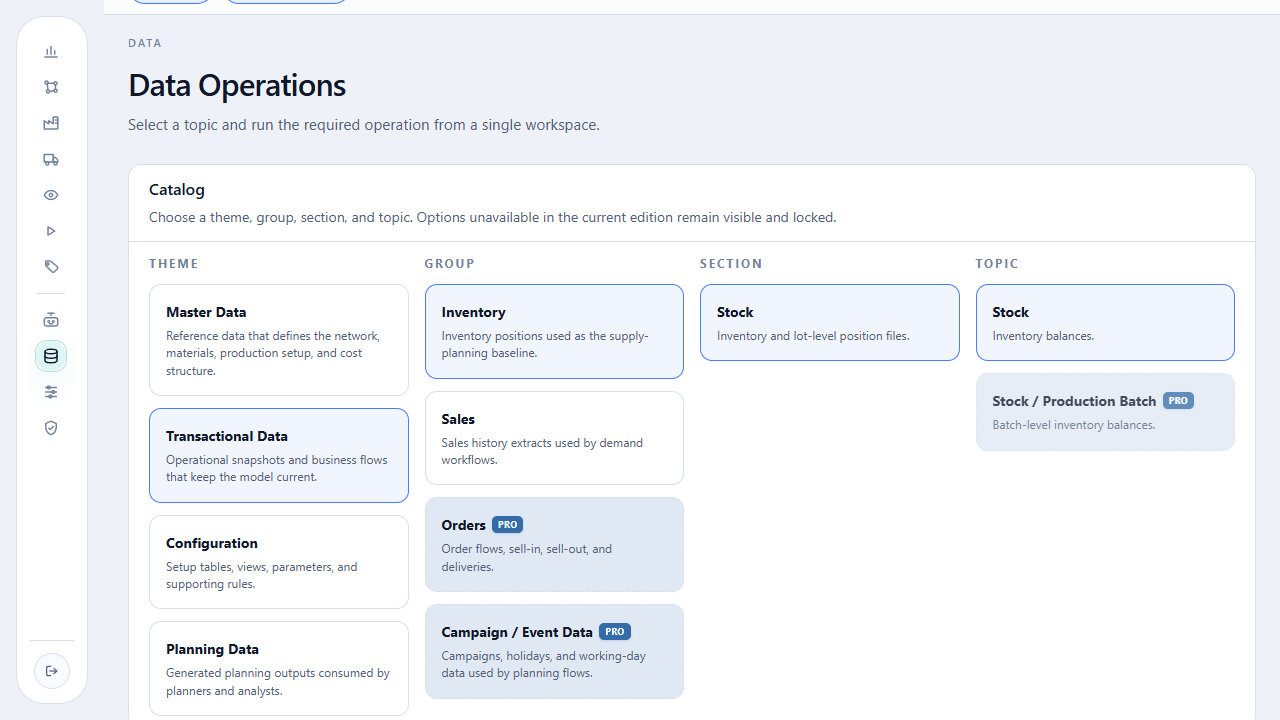Click the PRO badge on Campaign / Event Data

tap(615, 632)
